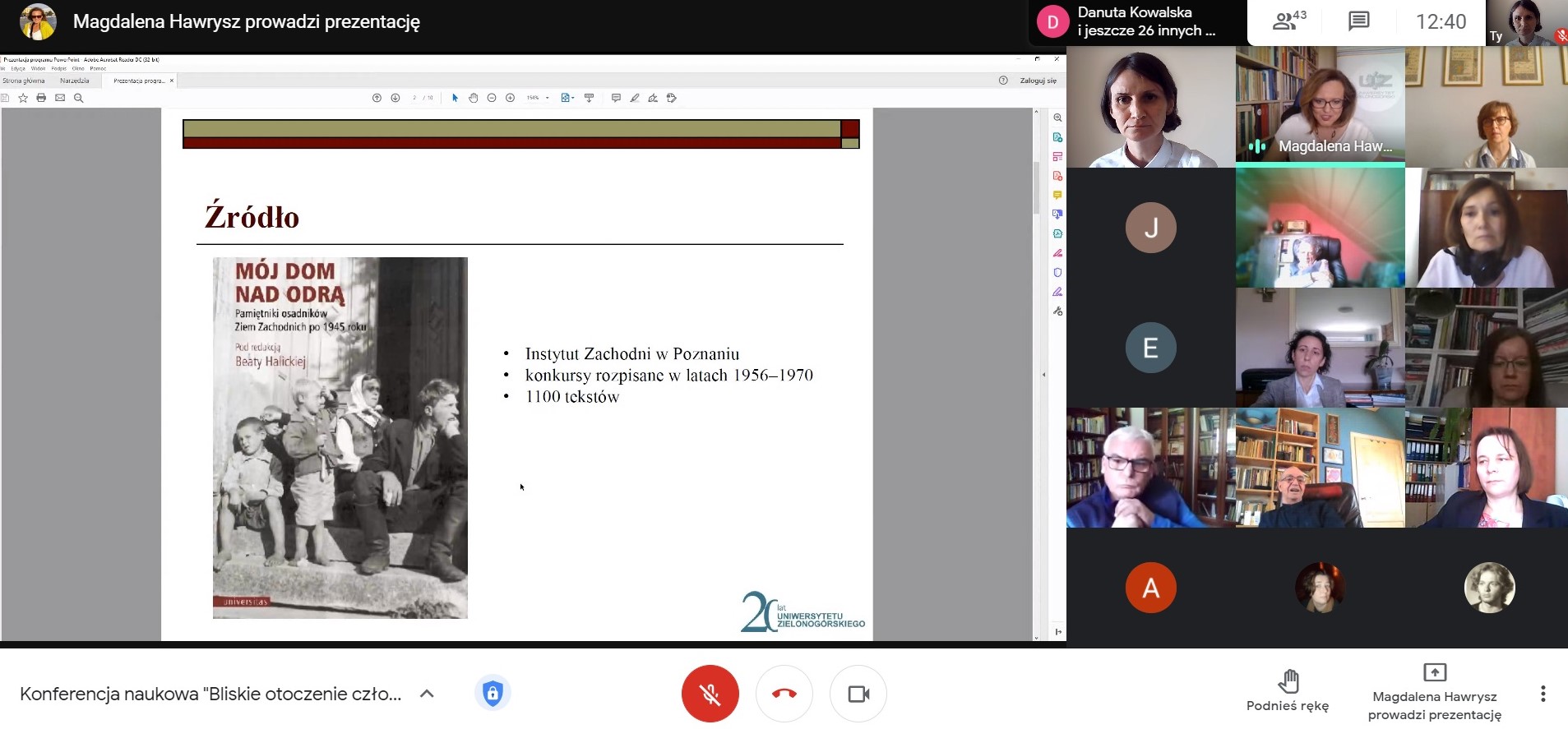Go to next page with down arrow
This screenshot has height=729, width=1568.
point(395,98)
